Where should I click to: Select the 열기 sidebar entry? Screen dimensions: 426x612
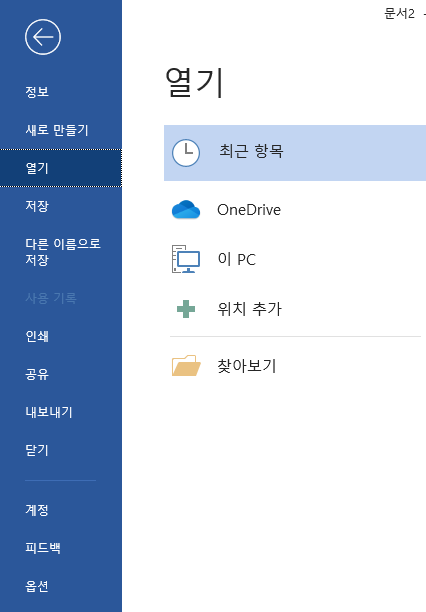(61, 168)
